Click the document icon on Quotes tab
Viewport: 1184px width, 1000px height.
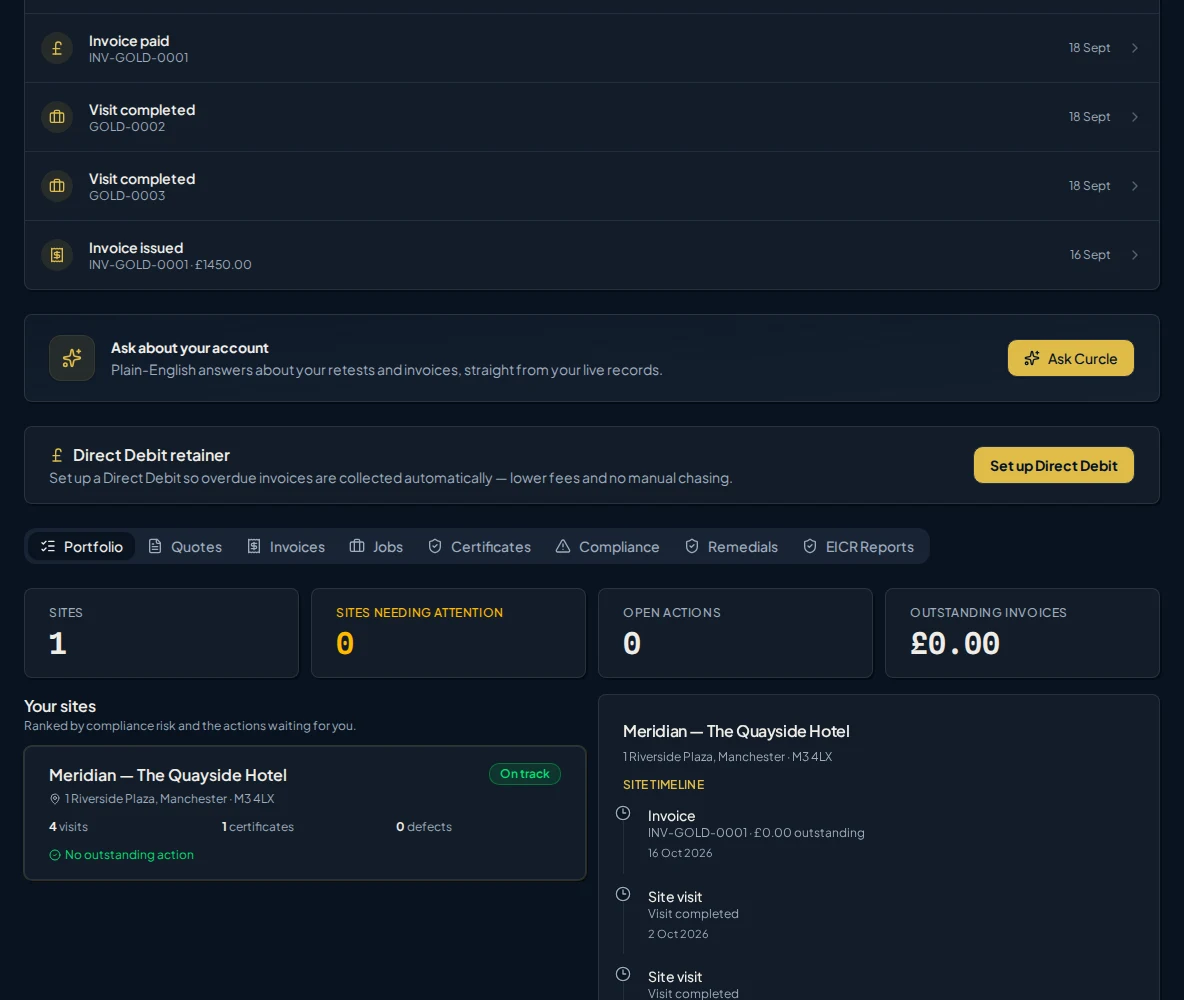[155, 546]
